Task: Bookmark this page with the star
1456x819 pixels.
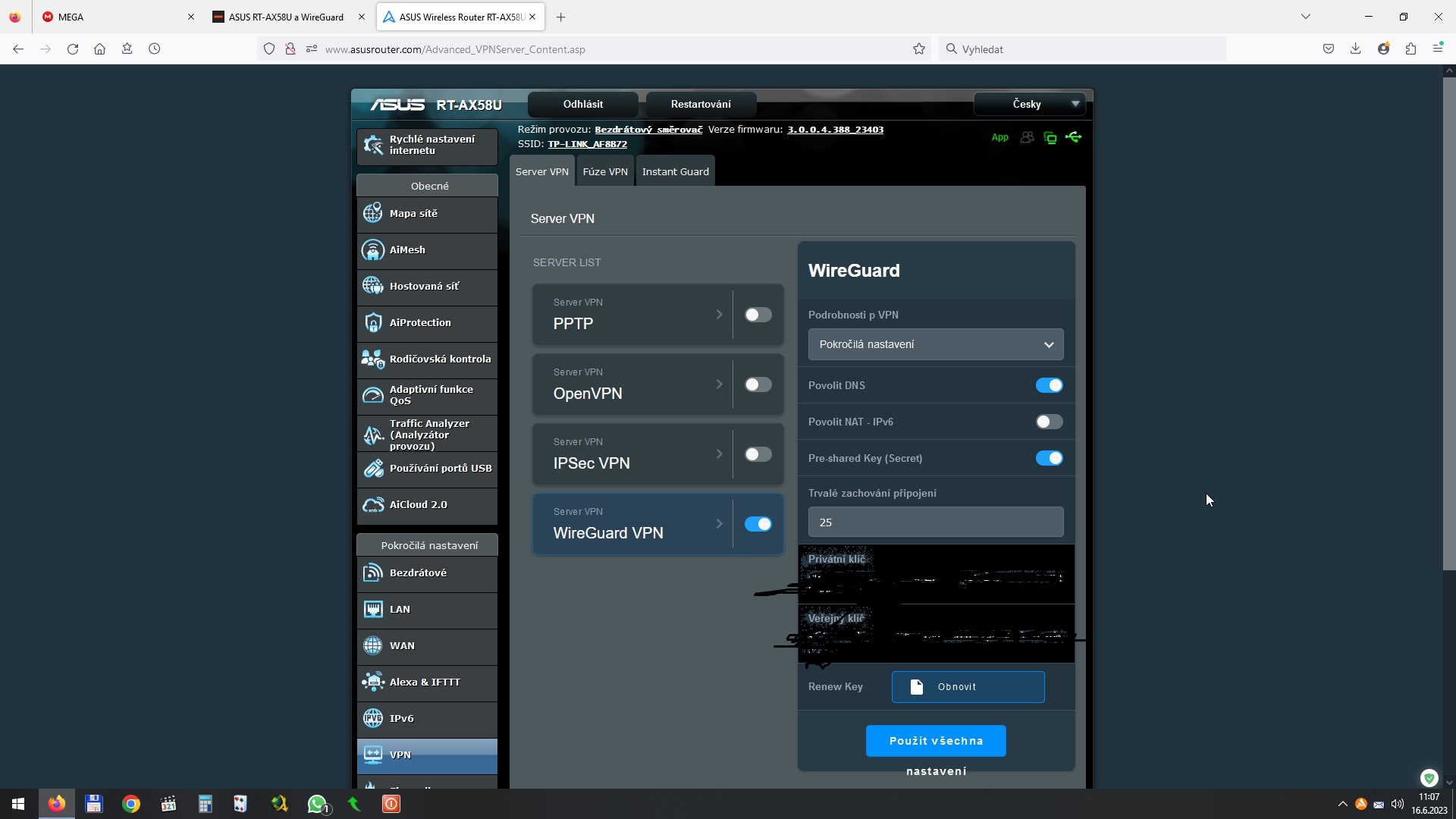Action: tap(919, 49)
